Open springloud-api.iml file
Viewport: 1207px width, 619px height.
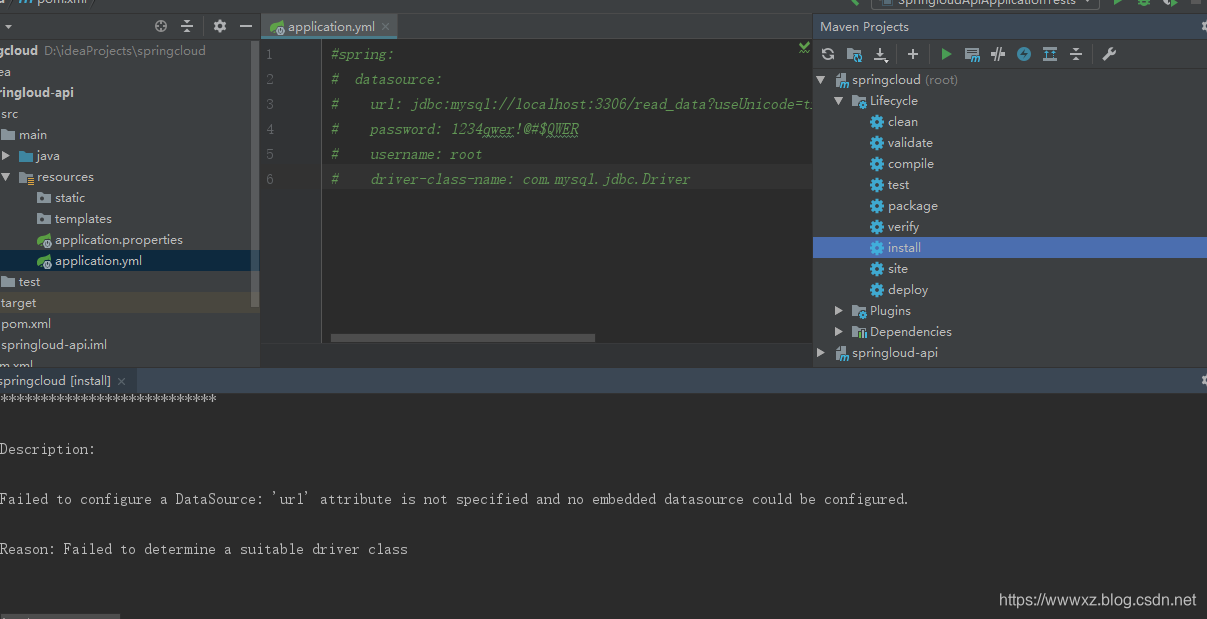click(54, 345)
